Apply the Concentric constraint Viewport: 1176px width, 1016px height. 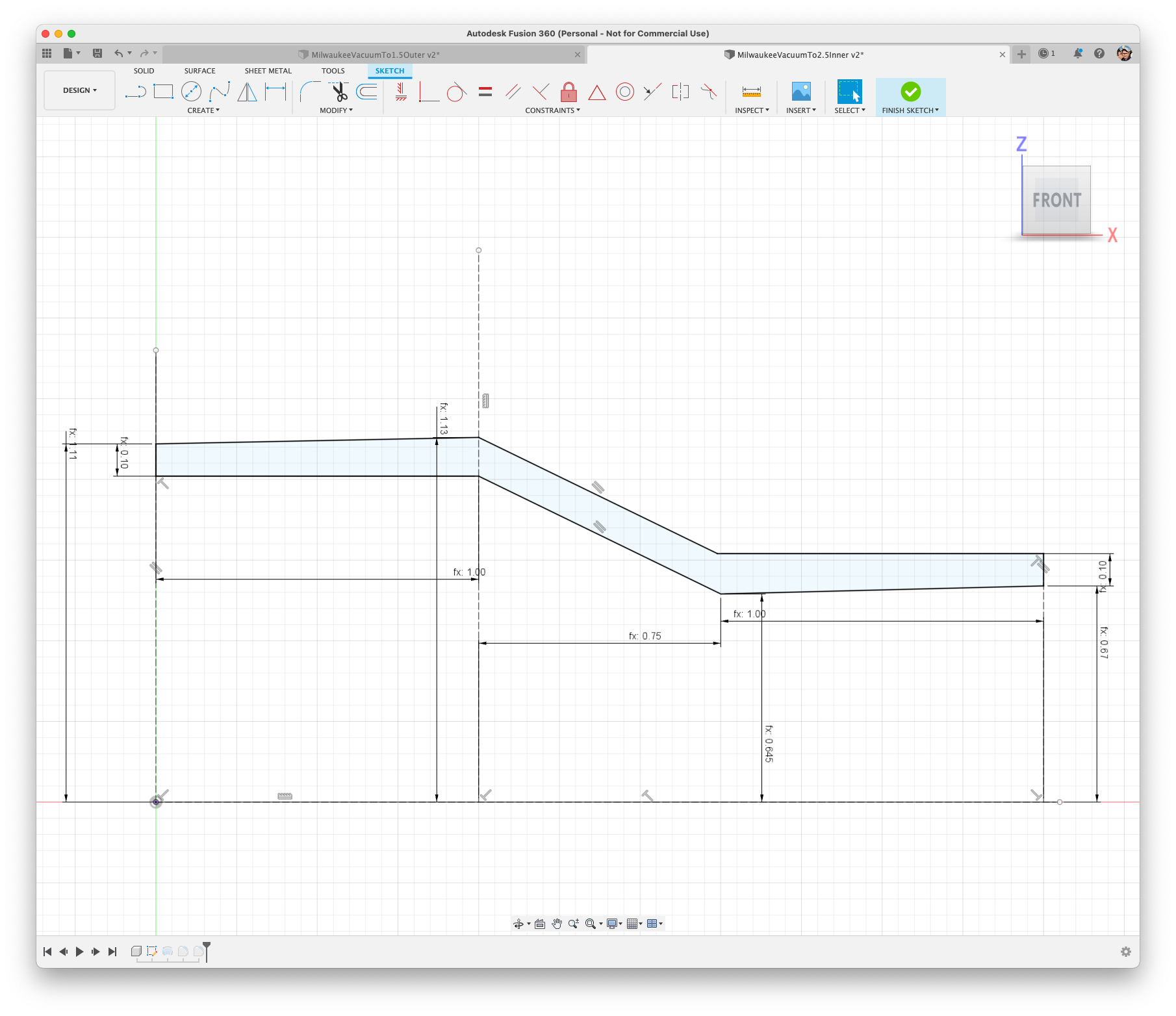(x=625, y=92)
